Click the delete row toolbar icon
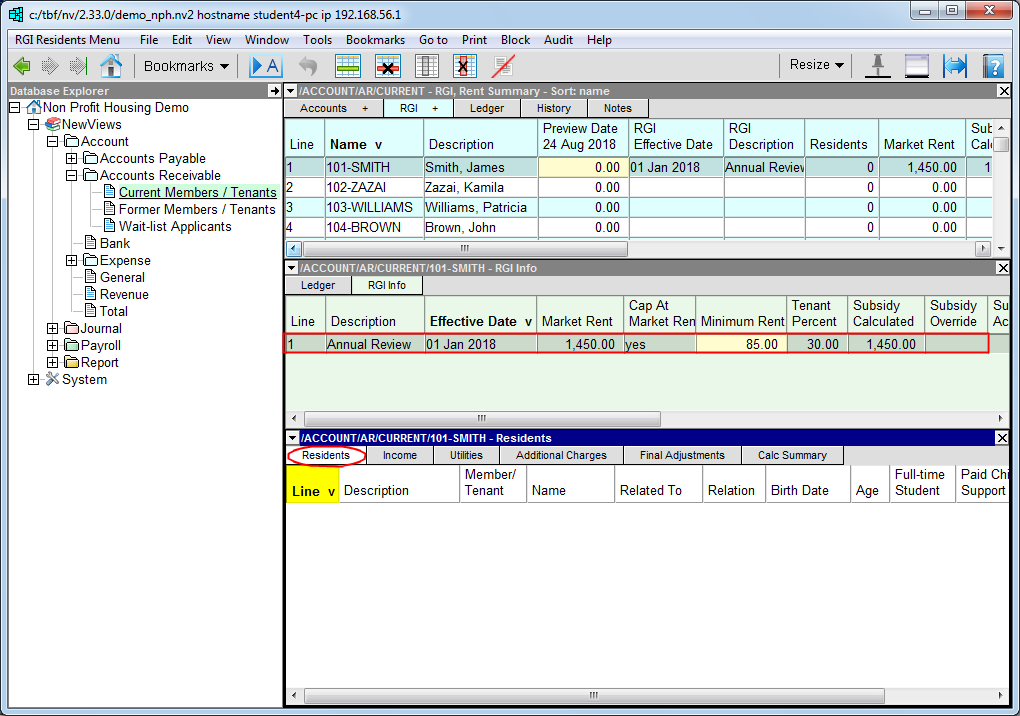1020x716 pixels. [x=387, y=66]
